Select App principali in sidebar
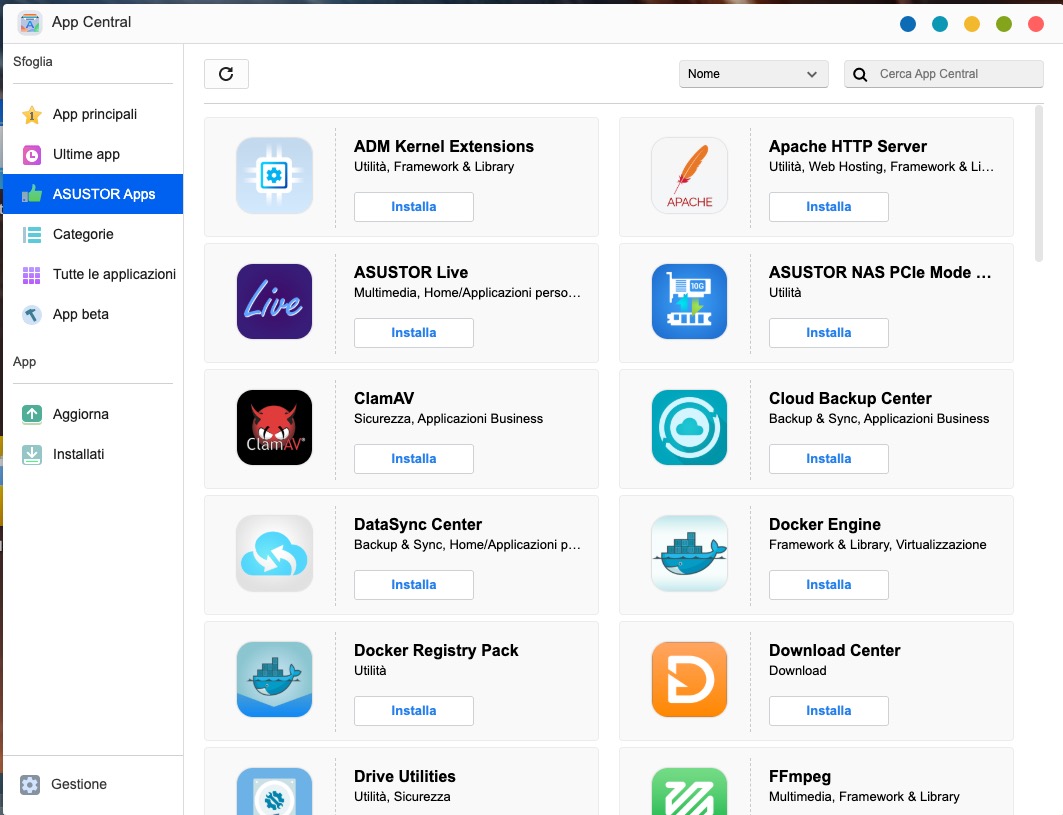Viewport: 1063px width, 815px height. pos(93,115)
